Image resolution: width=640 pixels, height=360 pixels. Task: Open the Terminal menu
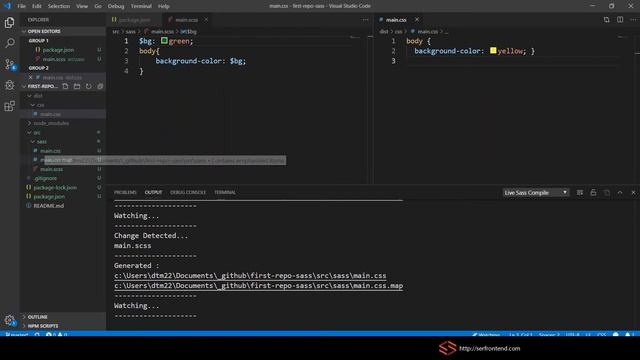pyautogui.click(x=141, y=6)
